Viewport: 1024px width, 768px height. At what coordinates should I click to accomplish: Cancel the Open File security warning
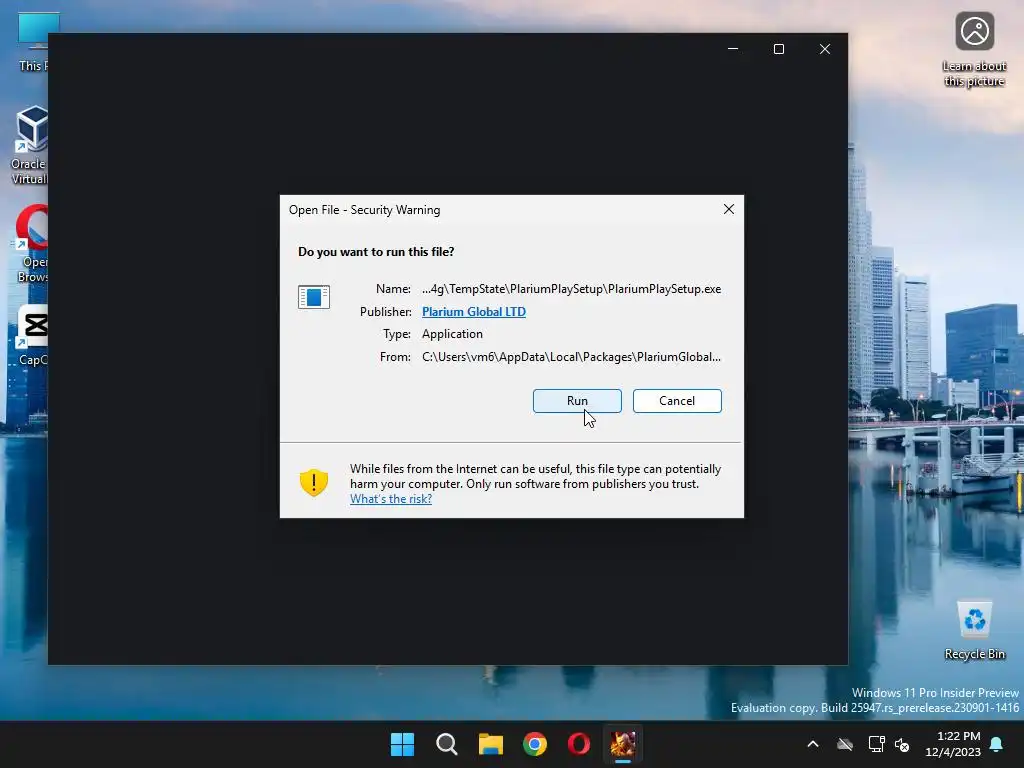pos(677,401)
